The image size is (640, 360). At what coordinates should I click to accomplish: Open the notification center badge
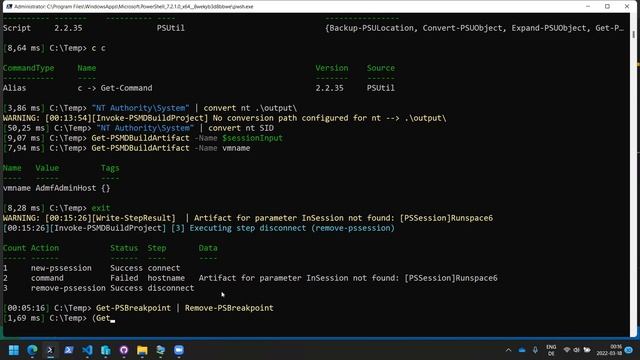(x=629, y=350)
